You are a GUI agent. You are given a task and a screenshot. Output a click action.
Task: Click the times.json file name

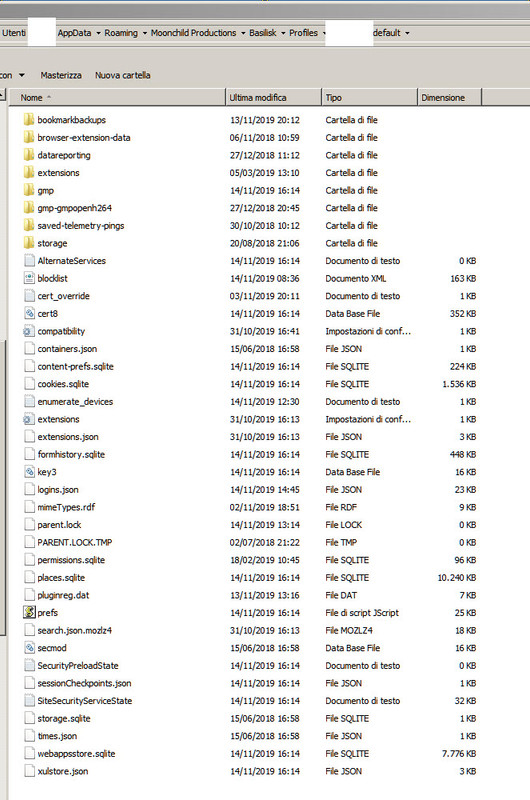click(57, 736)
